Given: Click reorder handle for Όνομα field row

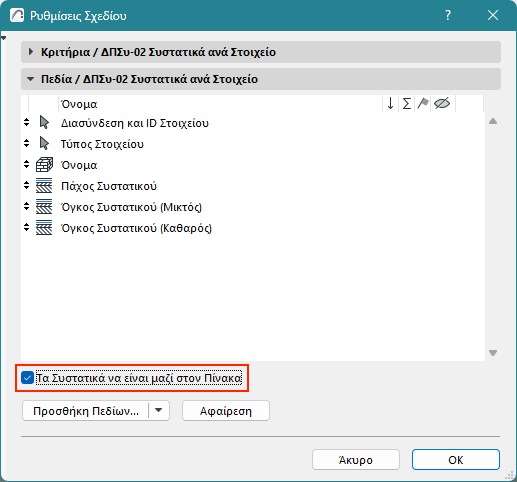Looking at the screenshot, I should tap(27, 165).
